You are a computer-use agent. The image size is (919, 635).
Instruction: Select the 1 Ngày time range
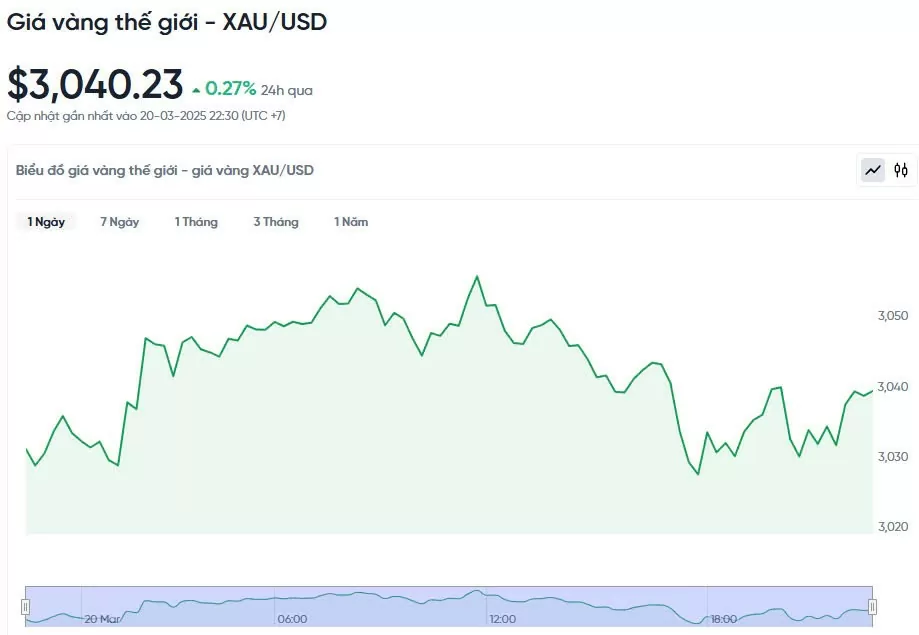point(46,222)
